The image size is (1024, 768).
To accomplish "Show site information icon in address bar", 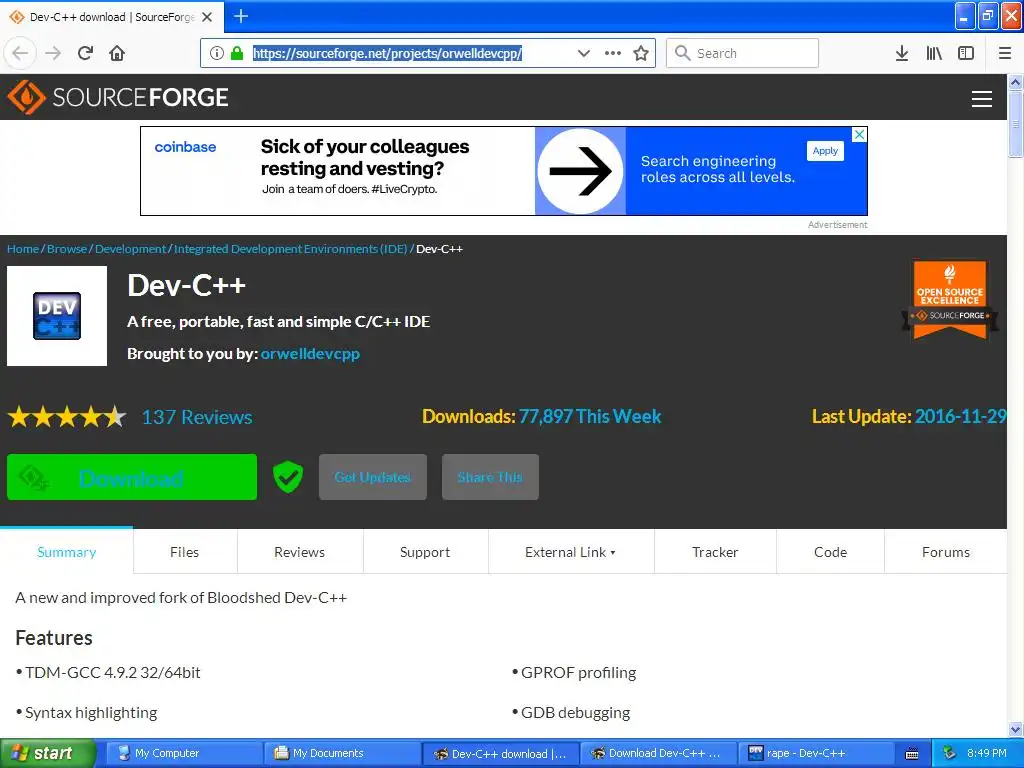I will (217, 53).
